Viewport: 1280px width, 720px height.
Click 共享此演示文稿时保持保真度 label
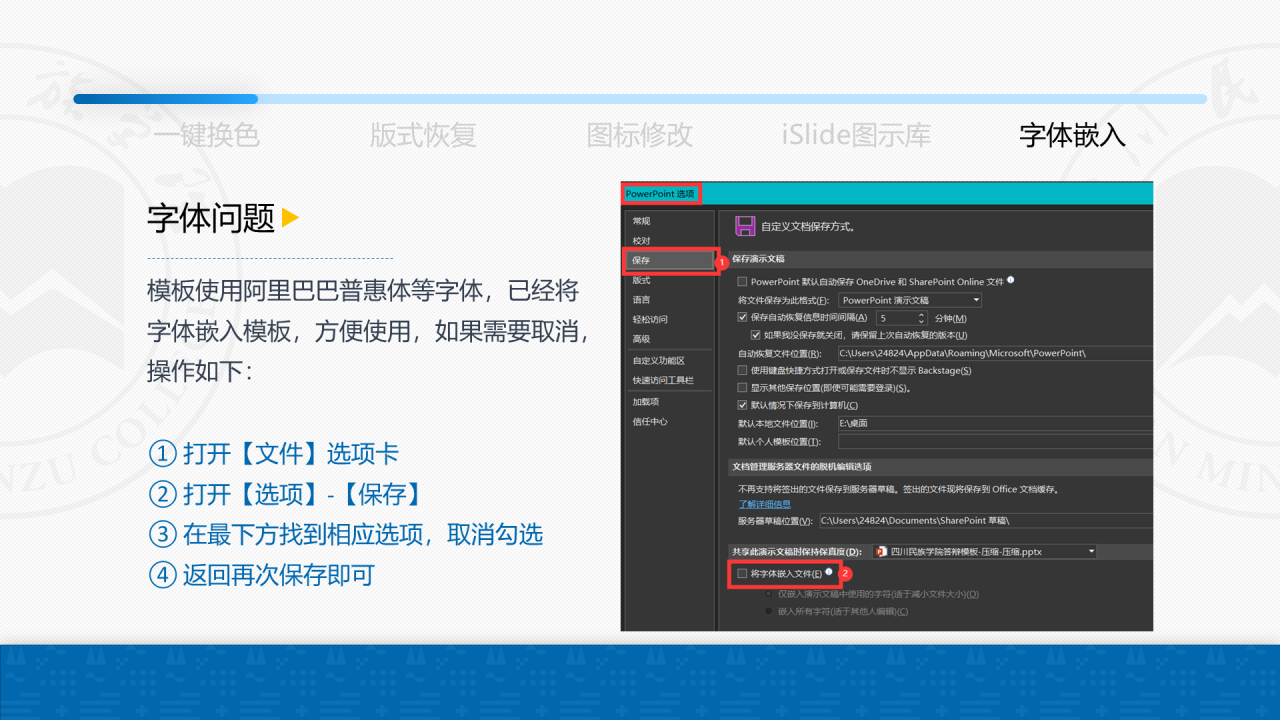(797, 551)
